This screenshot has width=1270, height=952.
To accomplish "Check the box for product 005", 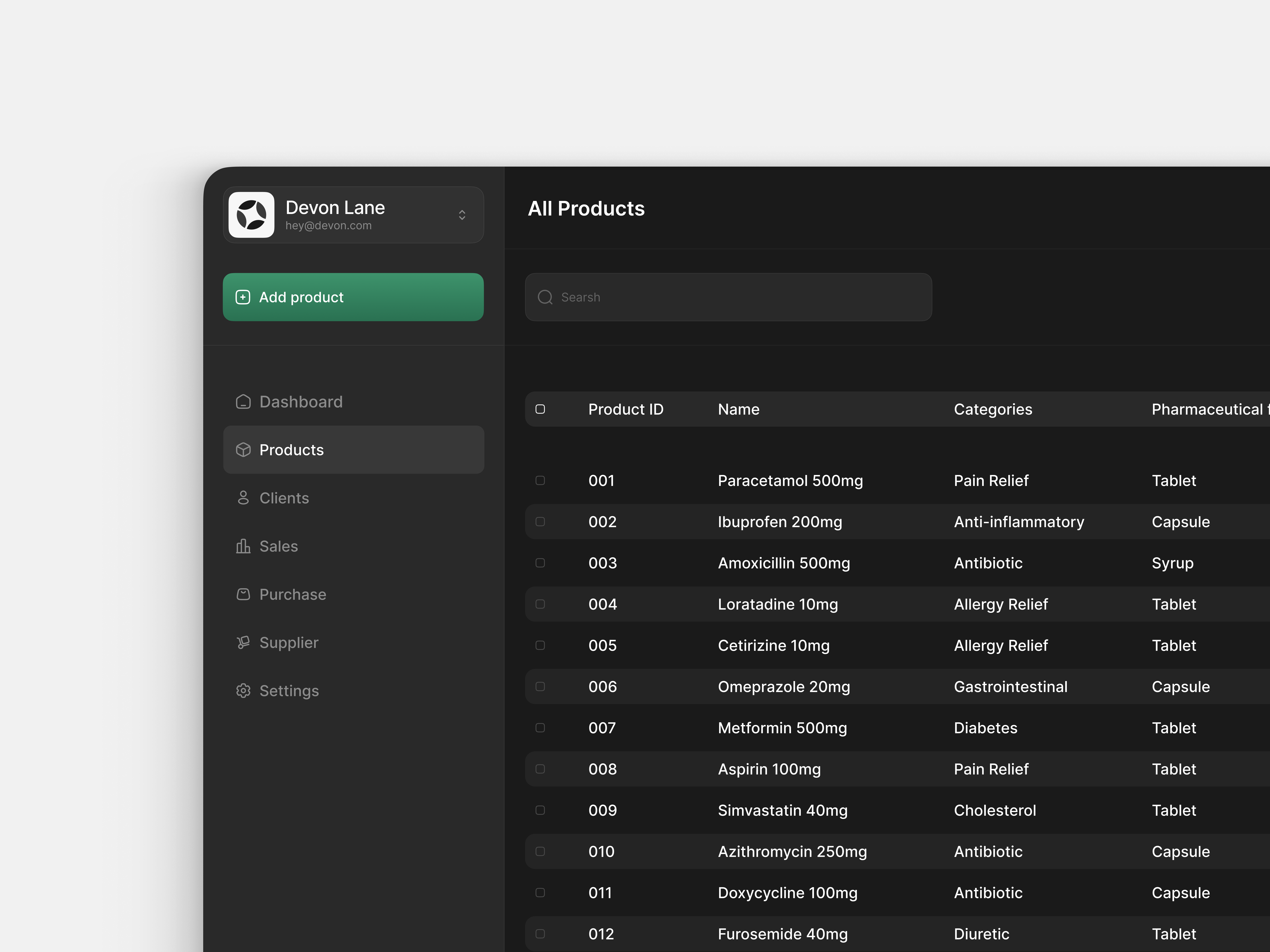I will pyautogui.click(x=540, y=646).
